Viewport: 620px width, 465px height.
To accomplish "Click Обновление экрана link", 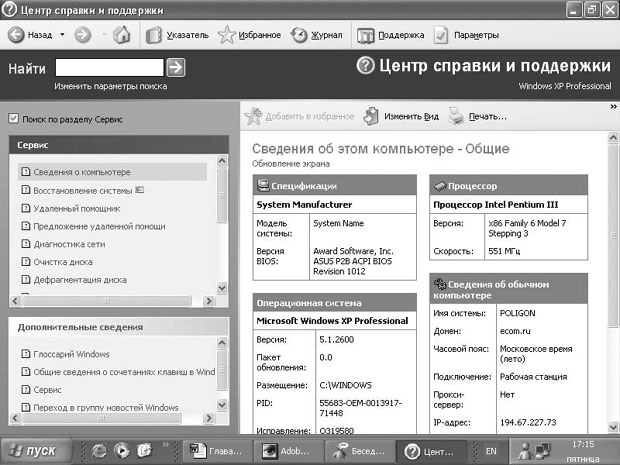I will [291, 164].
